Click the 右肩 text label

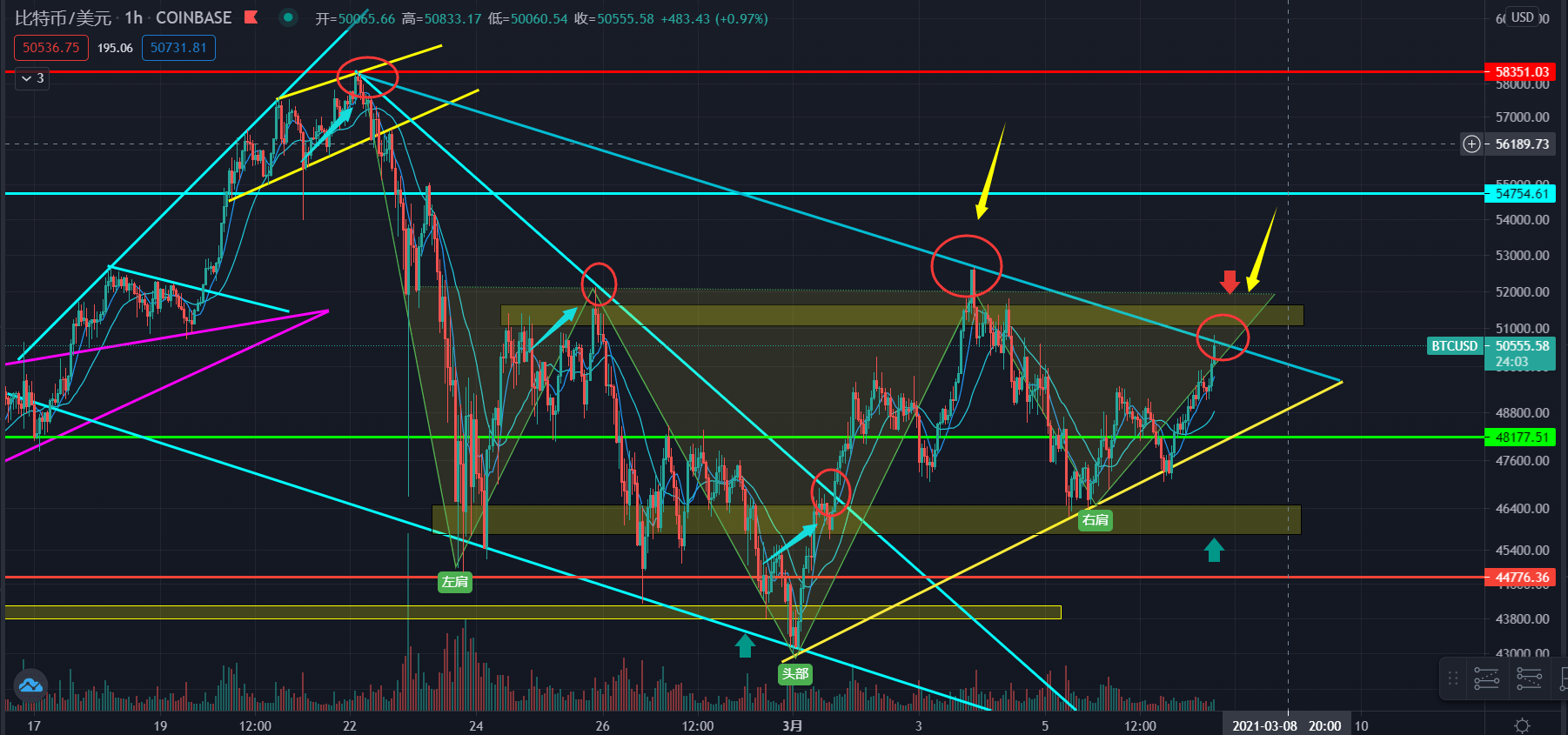[x=1095, y=520]
